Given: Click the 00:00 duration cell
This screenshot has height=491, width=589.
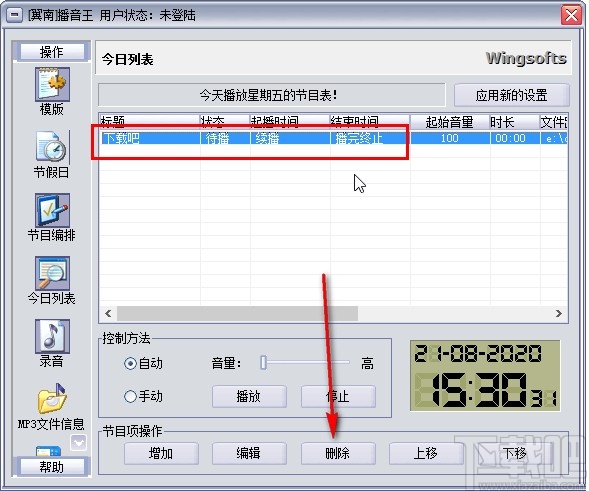Looking at the screenshot, I should click(515, 138).
